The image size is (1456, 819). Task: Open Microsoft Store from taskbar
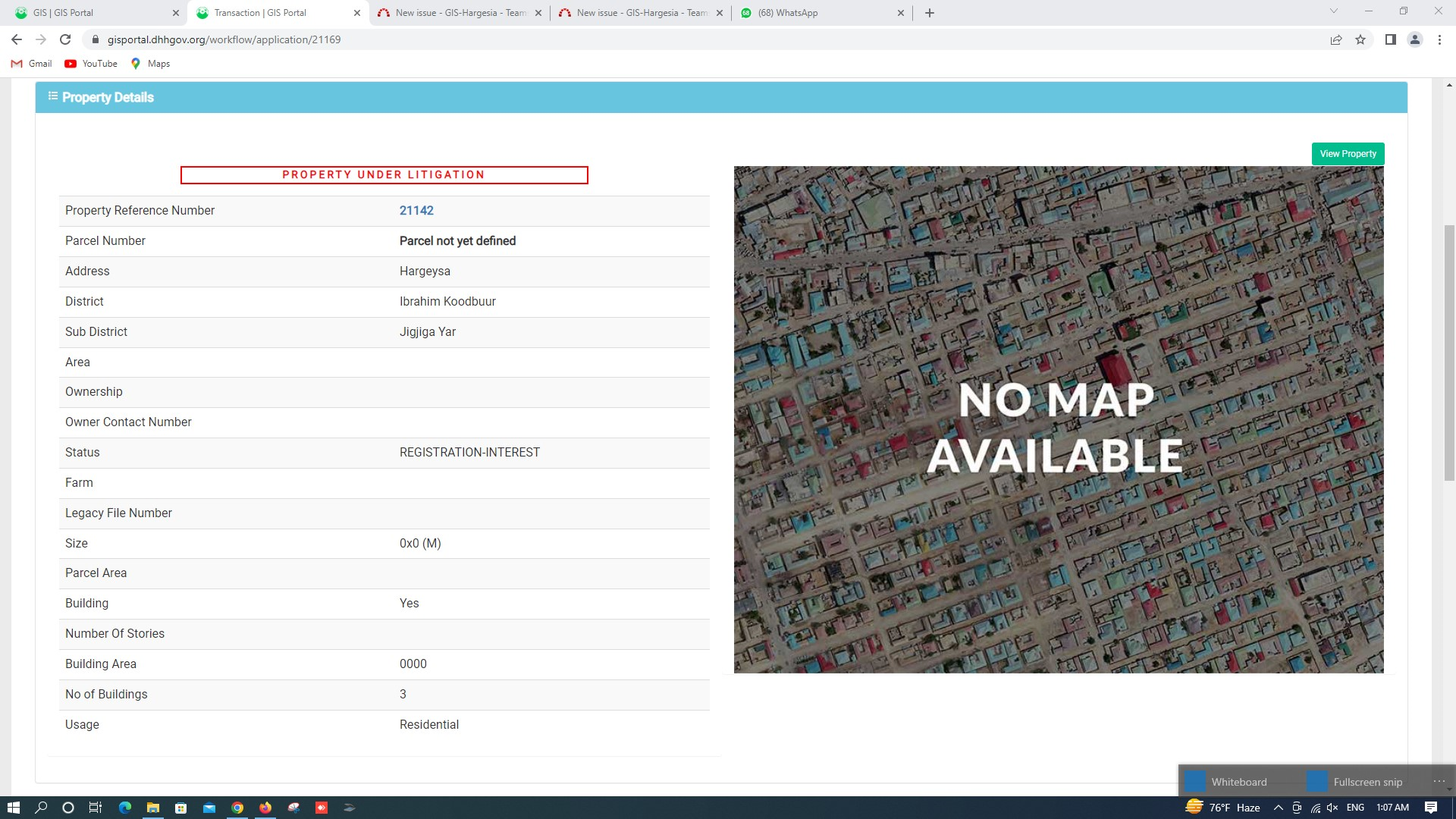click(181, 808)
